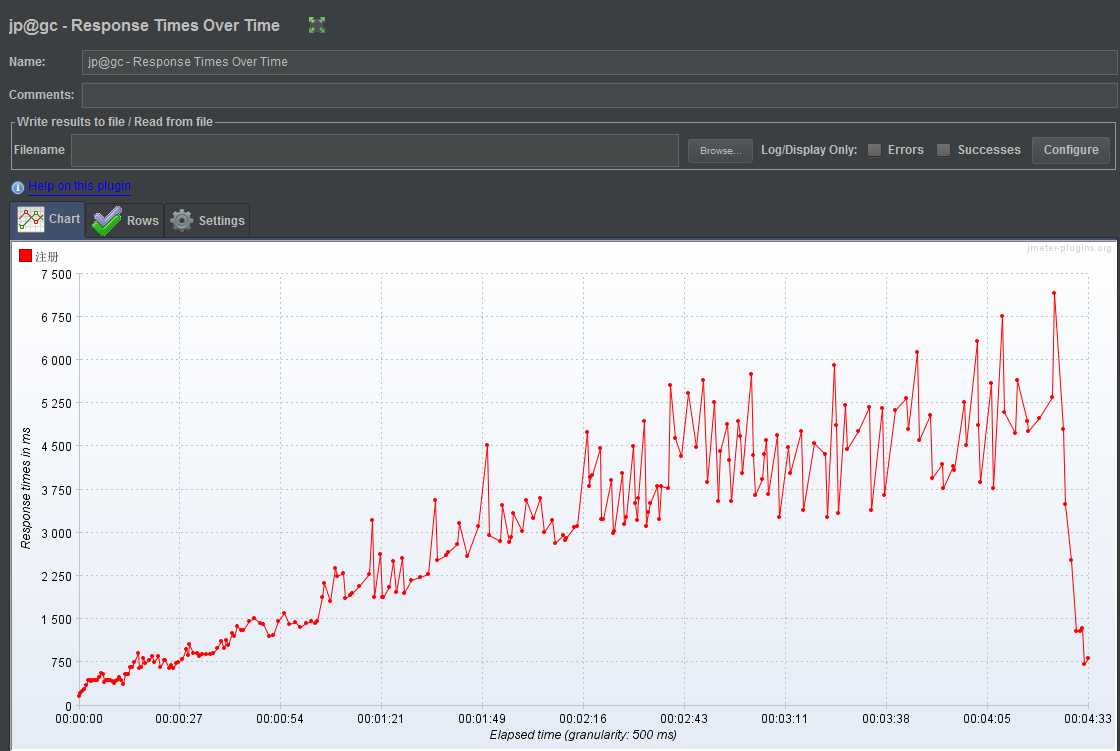Click into the Comments input field
The image size is (1120, 751).
pos(599,95)
